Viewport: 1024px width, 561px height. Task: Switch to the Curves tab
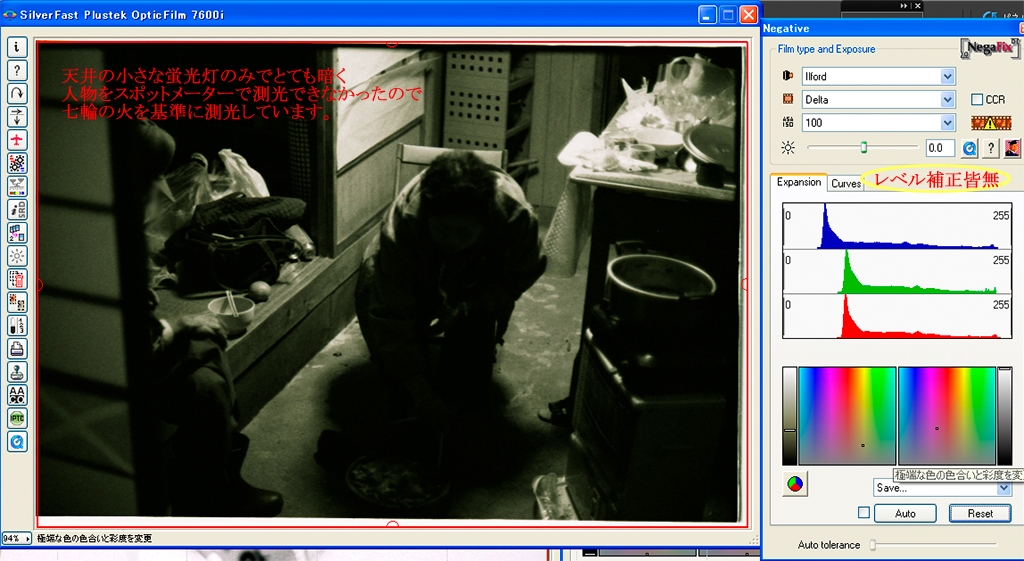point(846,184)
